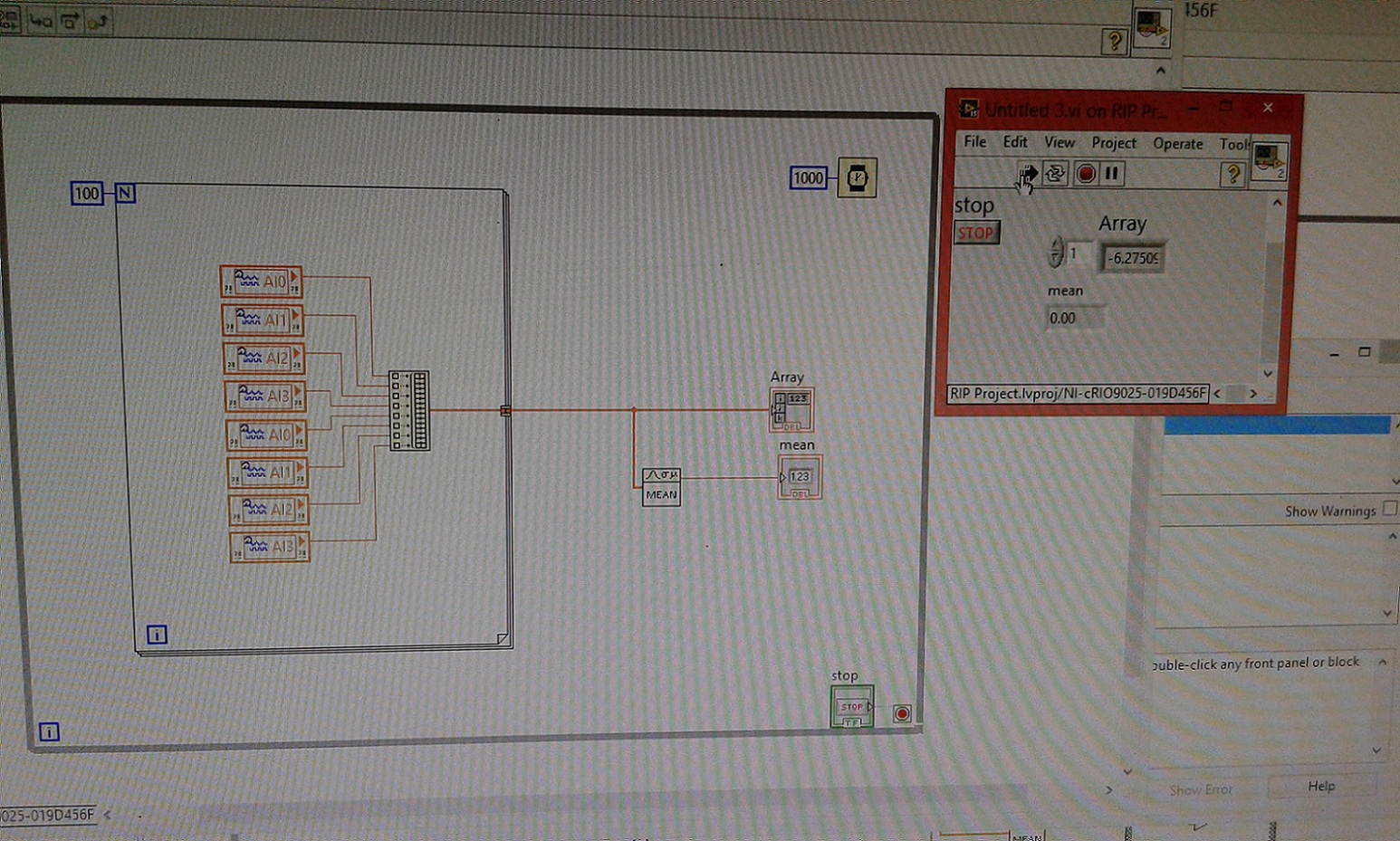This screenshot has height=841, width=1400.
Task: Select the Wait (ms) timer function
Action: click(857, 177)
